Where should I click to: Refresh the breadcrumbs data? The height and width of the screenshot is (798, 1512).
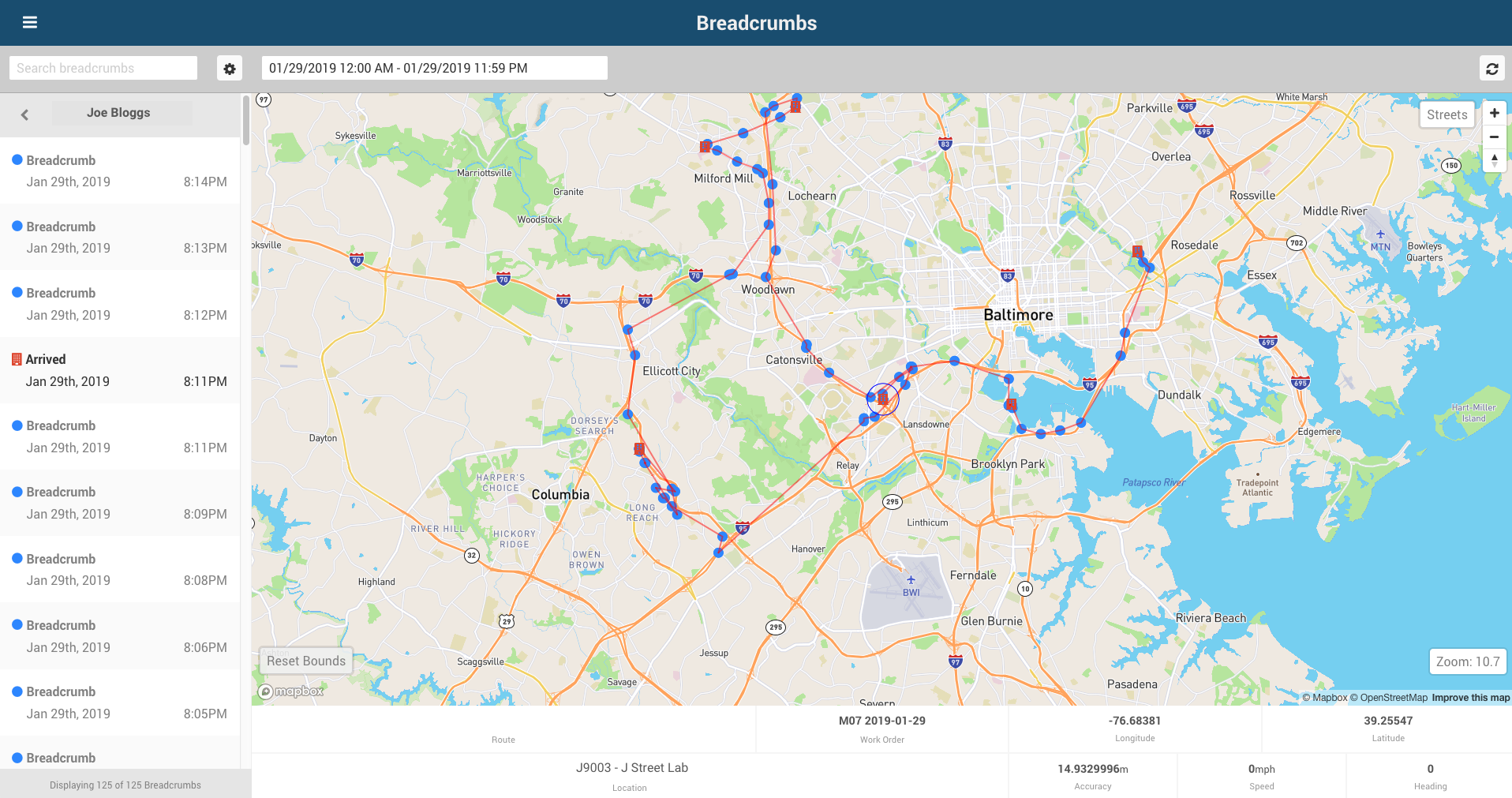pyautogui.click(x=1491, y=69)
